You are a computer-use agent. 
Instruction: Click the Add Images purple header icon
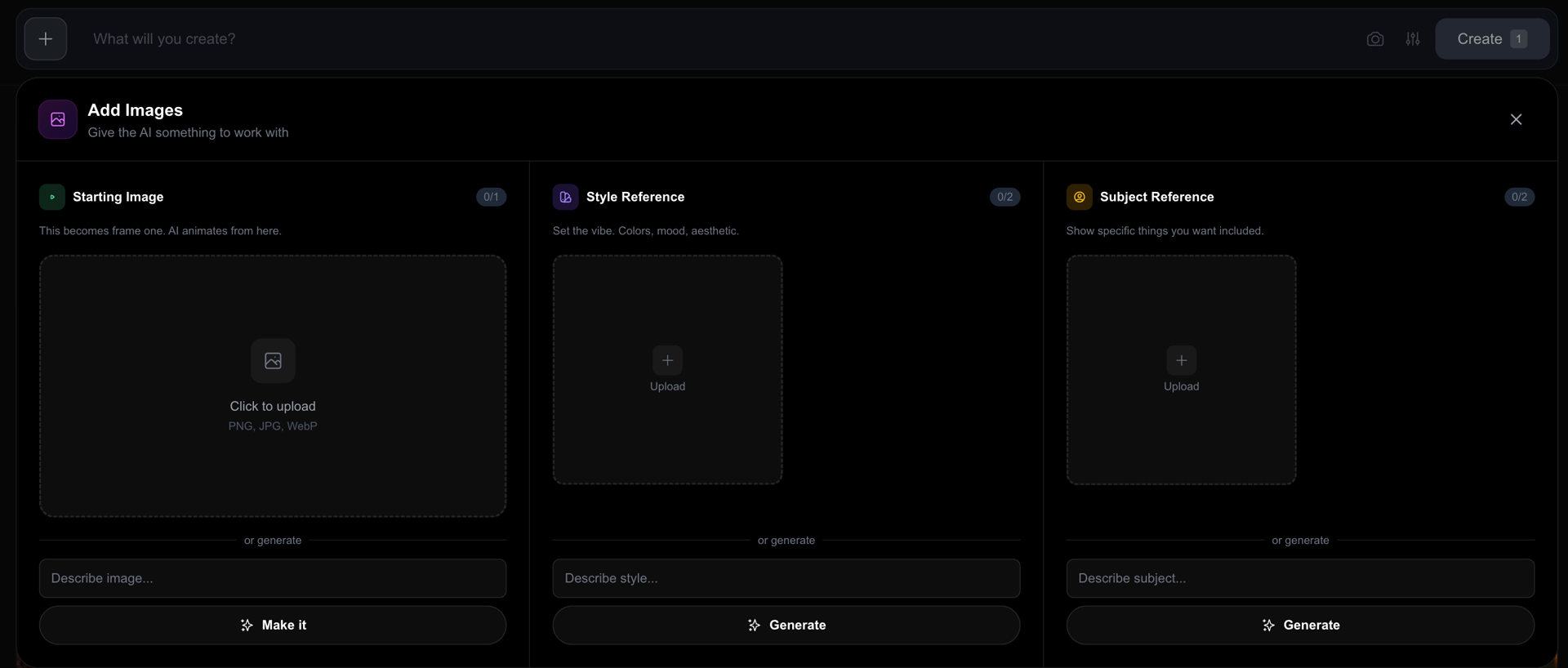[x=58, y=119]
